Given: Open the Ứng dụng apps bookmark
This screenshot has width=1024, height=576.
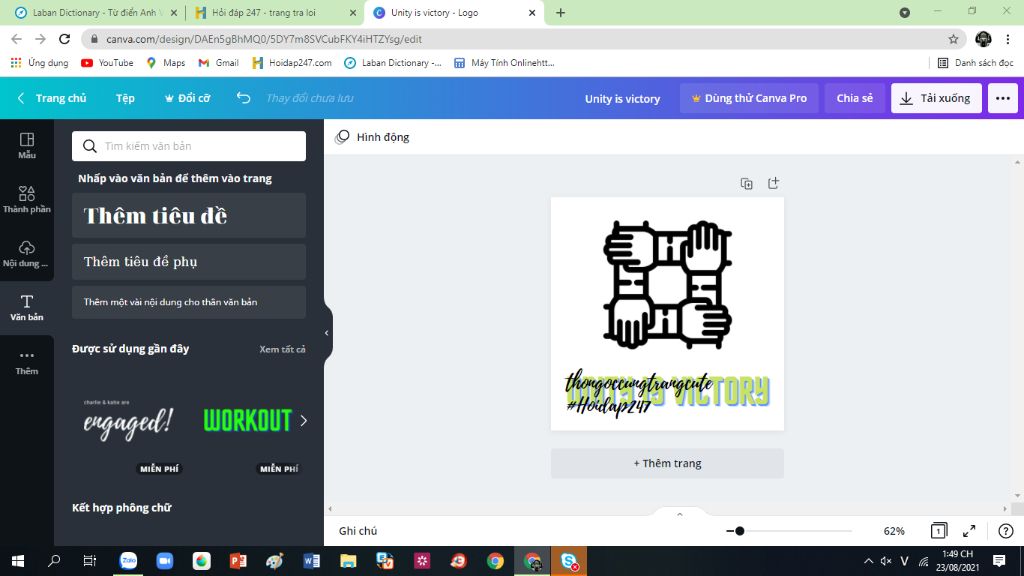Looking at the screenshot, I should point(39,63).
